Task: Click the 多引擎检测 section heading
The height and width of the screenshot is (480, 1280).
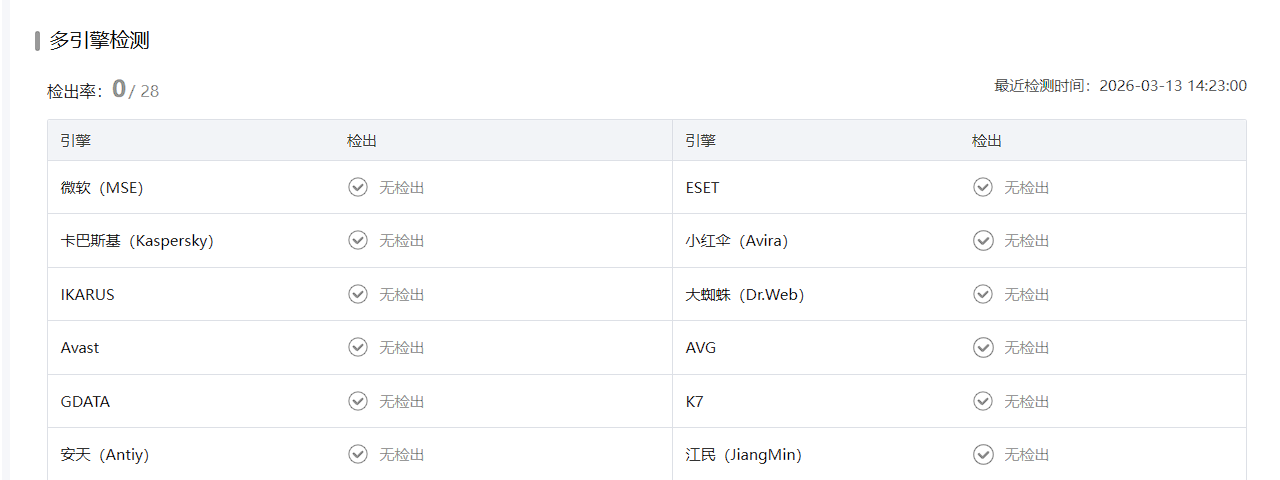Action: click(99, 41)
